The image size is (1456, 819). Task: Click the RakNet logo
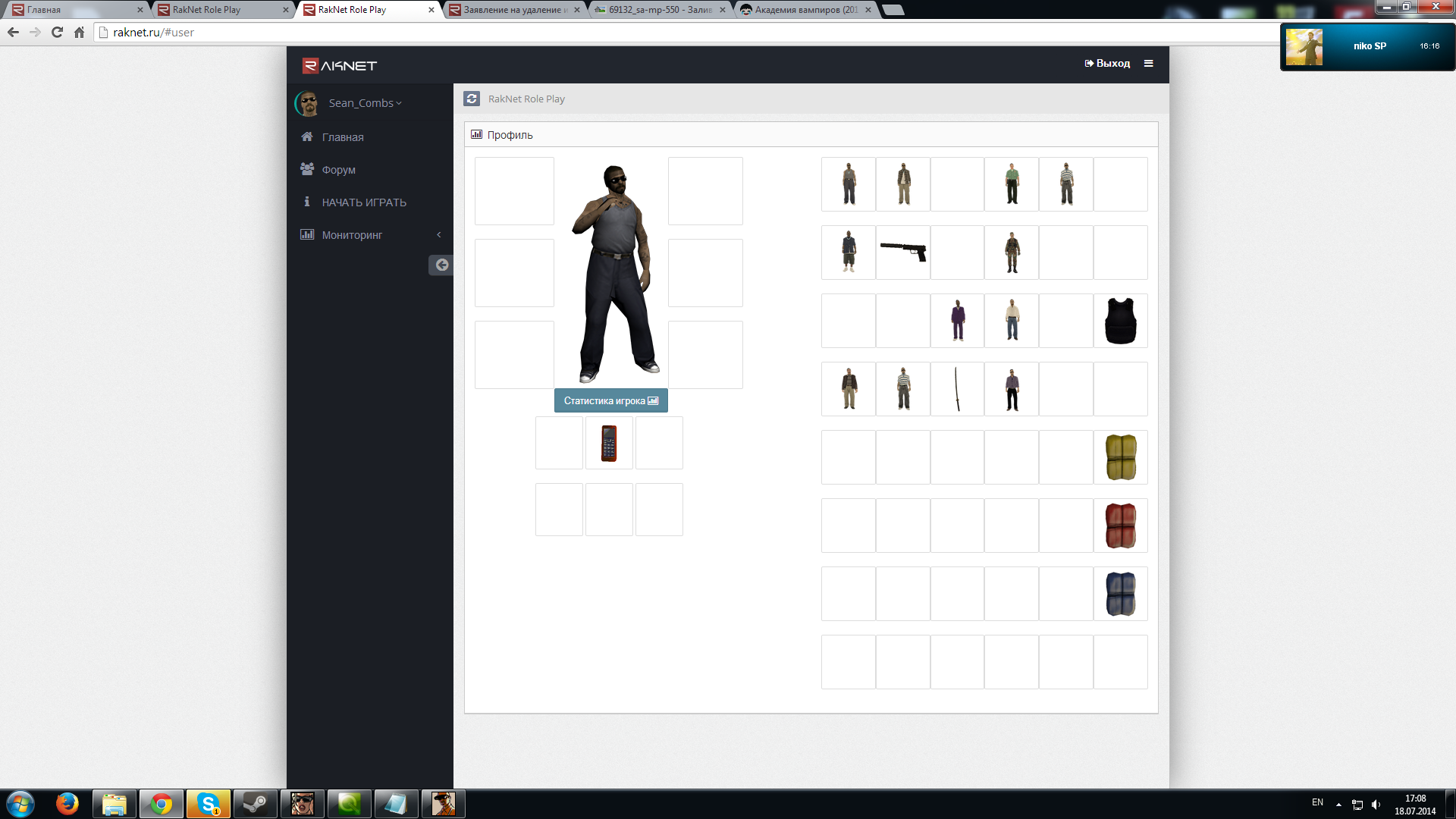[340, 66]
